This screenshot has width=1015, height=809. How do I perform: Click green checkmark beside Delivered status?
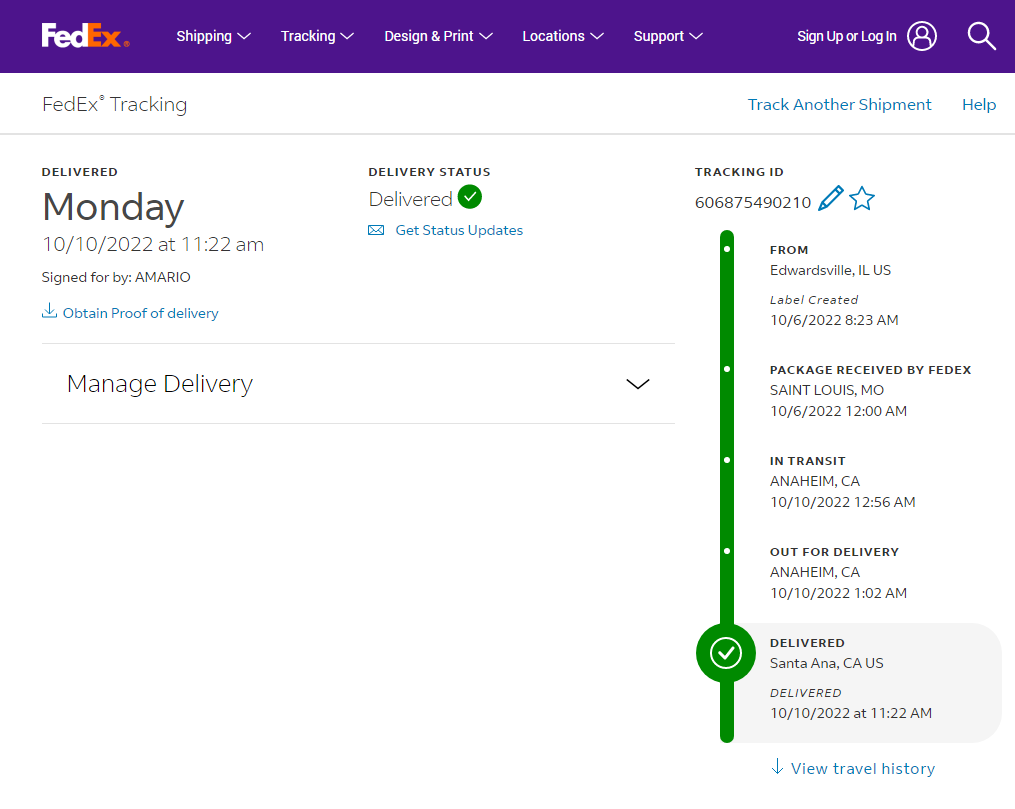pyautogui.click(x=470, y=197)
